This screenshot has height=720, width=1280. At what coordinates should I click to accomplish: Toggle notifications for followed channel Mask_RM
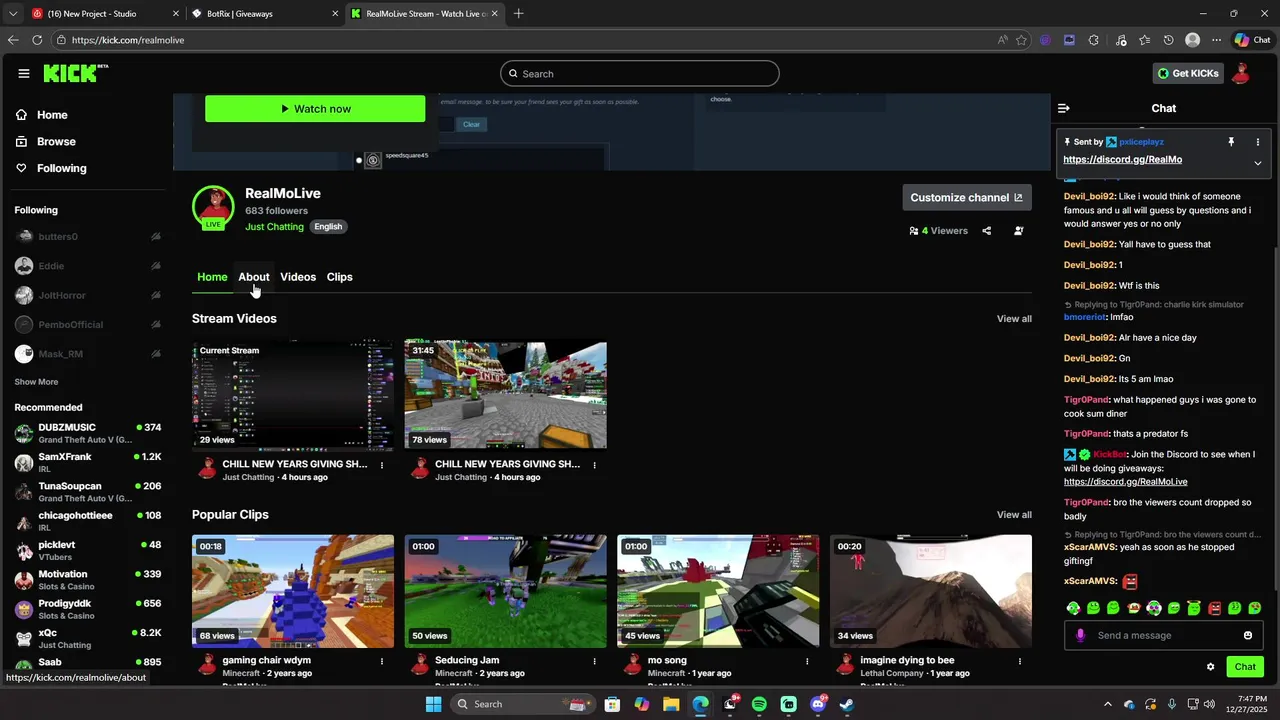tap(156, 354)
